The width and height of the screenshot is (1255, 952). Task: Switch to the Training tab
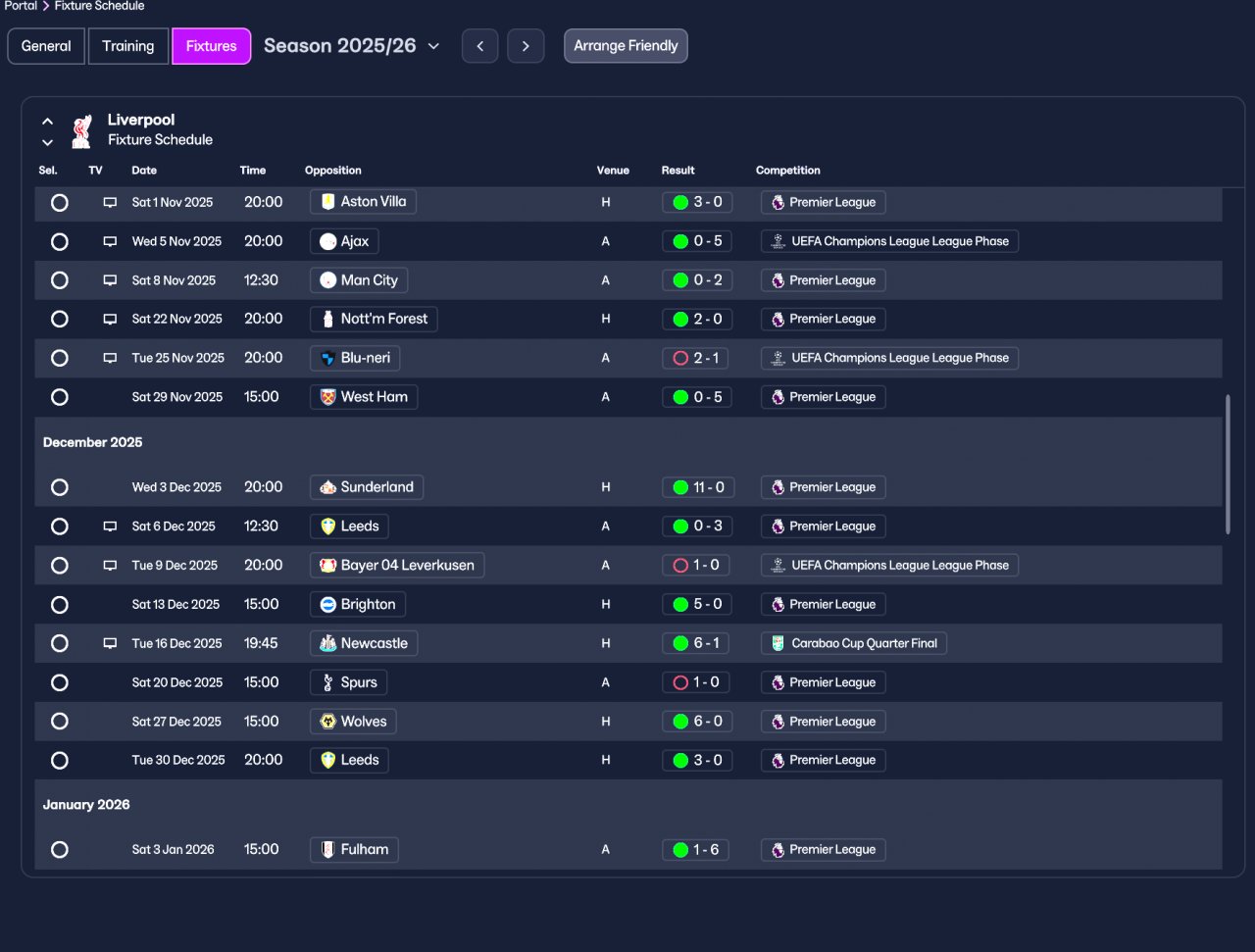[x=128, y=46]
